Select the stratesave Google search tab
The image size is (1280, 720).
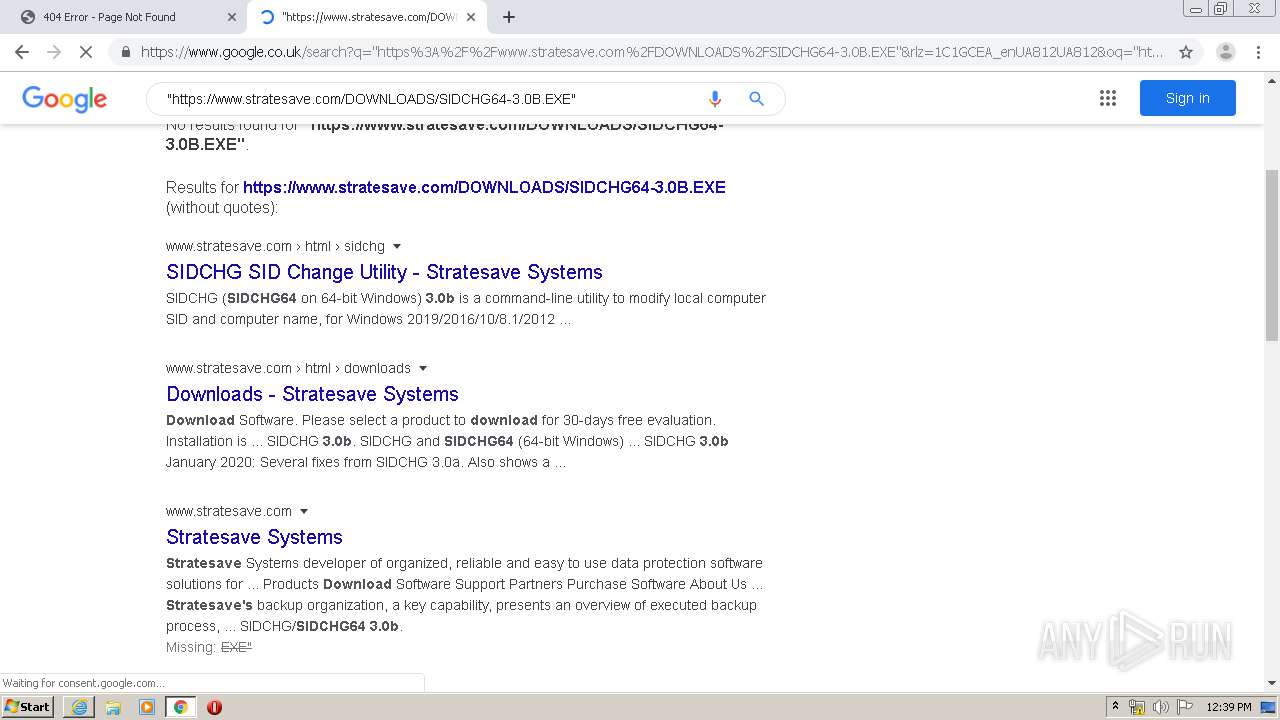367,17
